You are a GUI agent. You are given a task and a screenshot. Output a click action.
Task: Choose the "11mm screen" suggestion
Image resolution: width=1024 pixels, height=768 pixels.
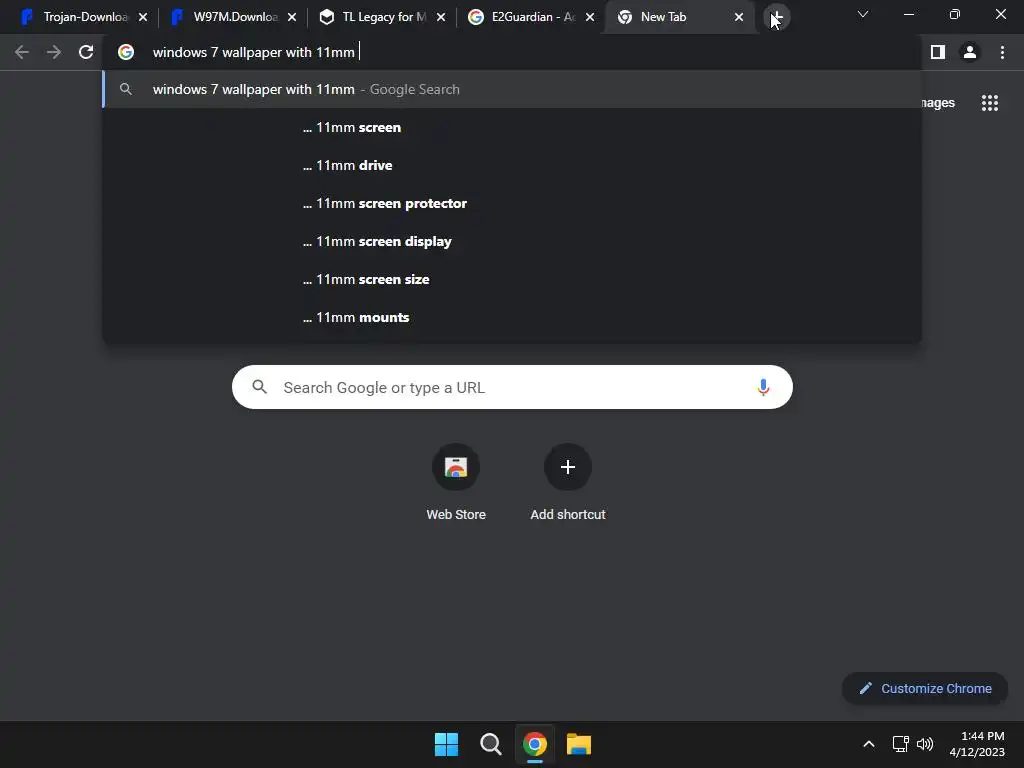512,127
